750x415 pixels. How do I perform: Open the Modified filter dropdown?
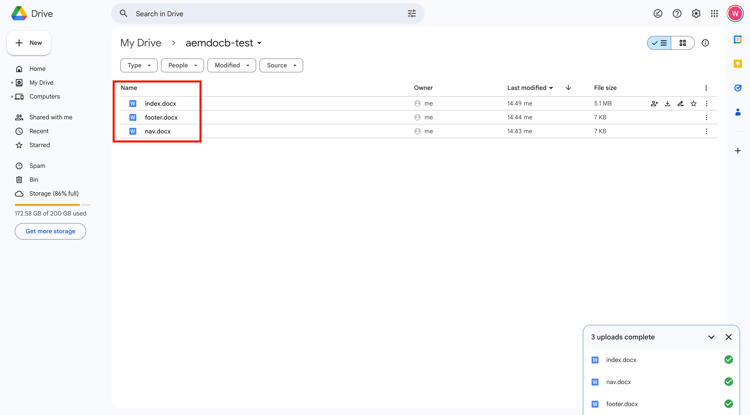[x=232, y=66]
